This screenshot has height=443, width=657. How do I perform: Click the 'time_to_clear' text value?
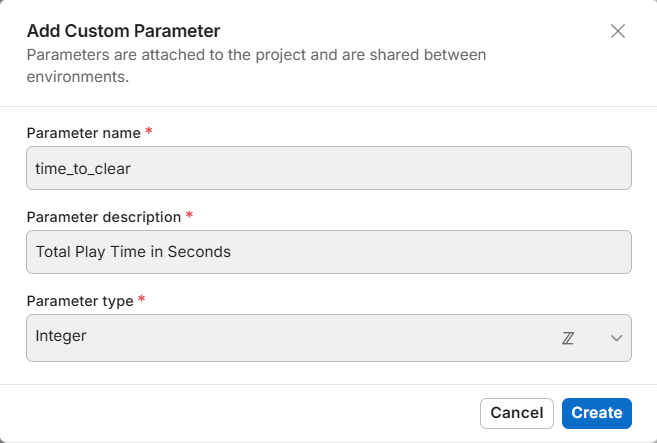point(83,168)
